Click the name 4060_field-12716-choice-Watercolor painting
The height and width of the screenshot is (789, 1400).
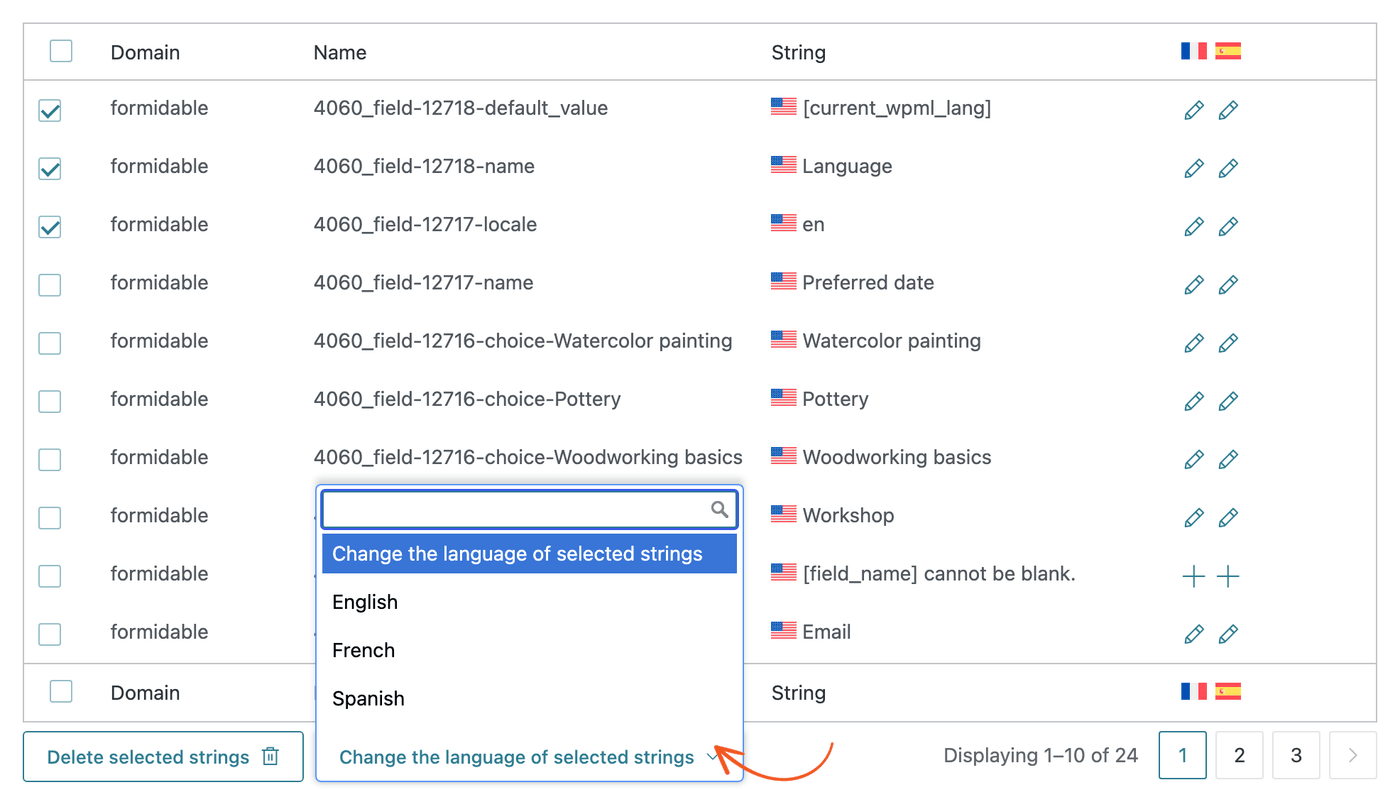pos(523,341)
